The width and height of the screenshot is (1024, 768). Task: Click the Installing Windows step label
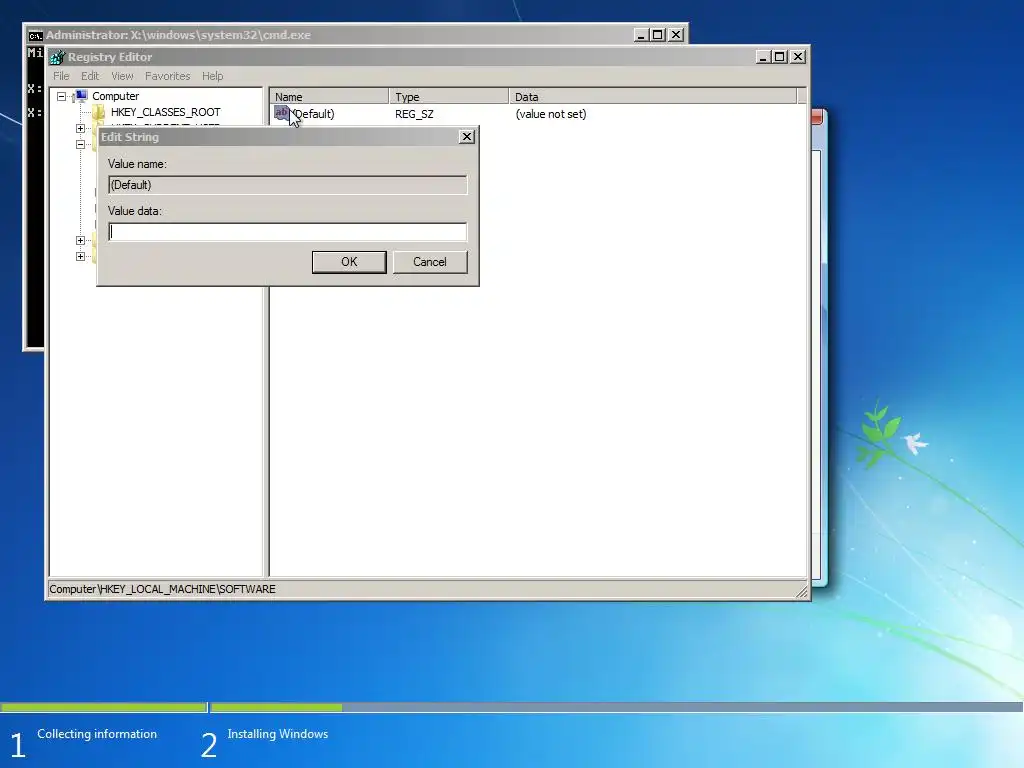278,734
